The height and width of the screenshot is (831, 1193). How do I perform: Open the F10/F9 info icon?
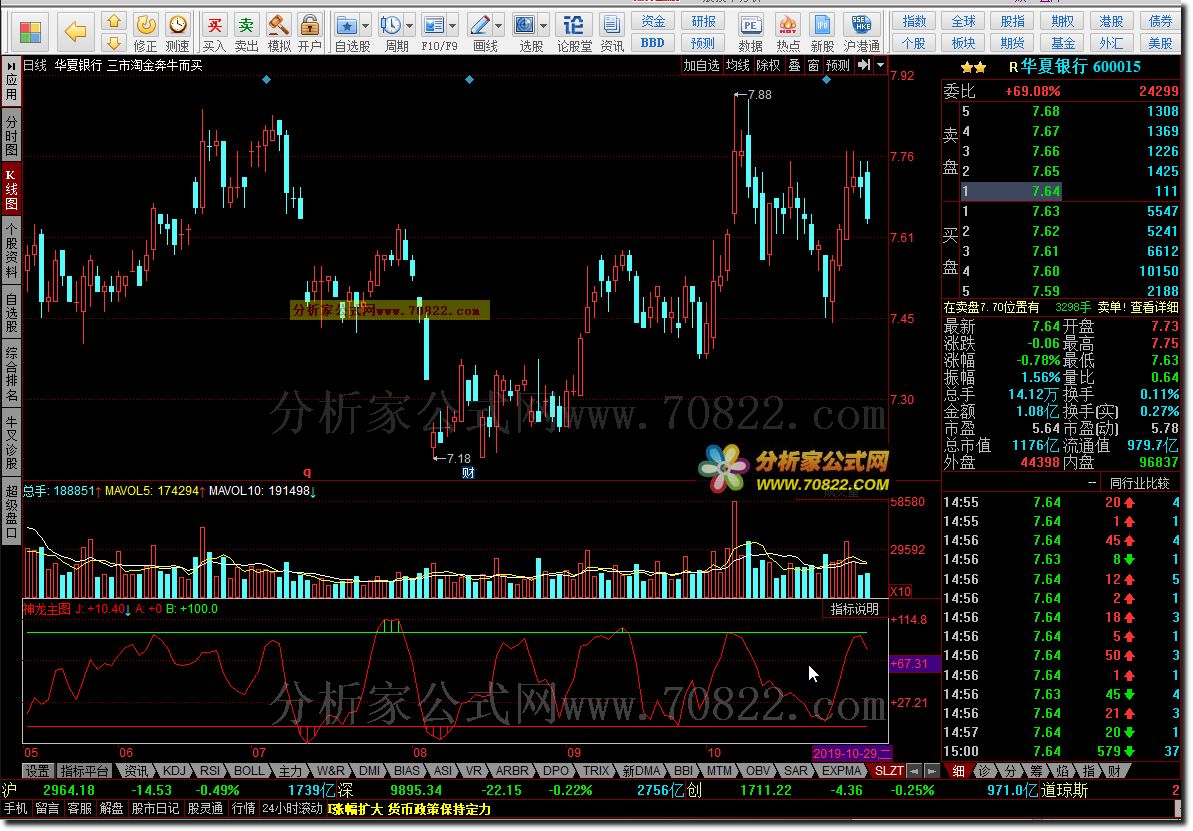[x=434, y=26]
